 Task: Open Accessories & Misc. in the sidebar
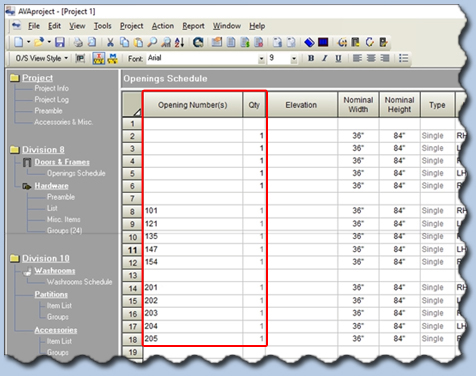click(63, 122)
